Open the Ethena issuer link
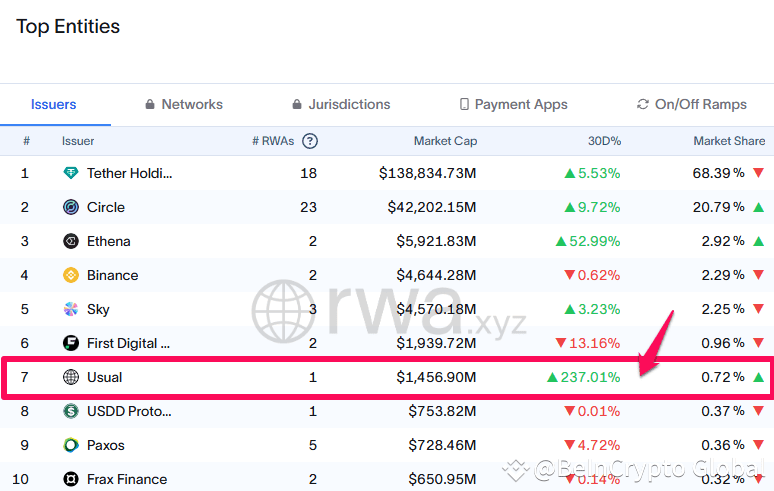This screenshot has height=491, width=774. 109,241
